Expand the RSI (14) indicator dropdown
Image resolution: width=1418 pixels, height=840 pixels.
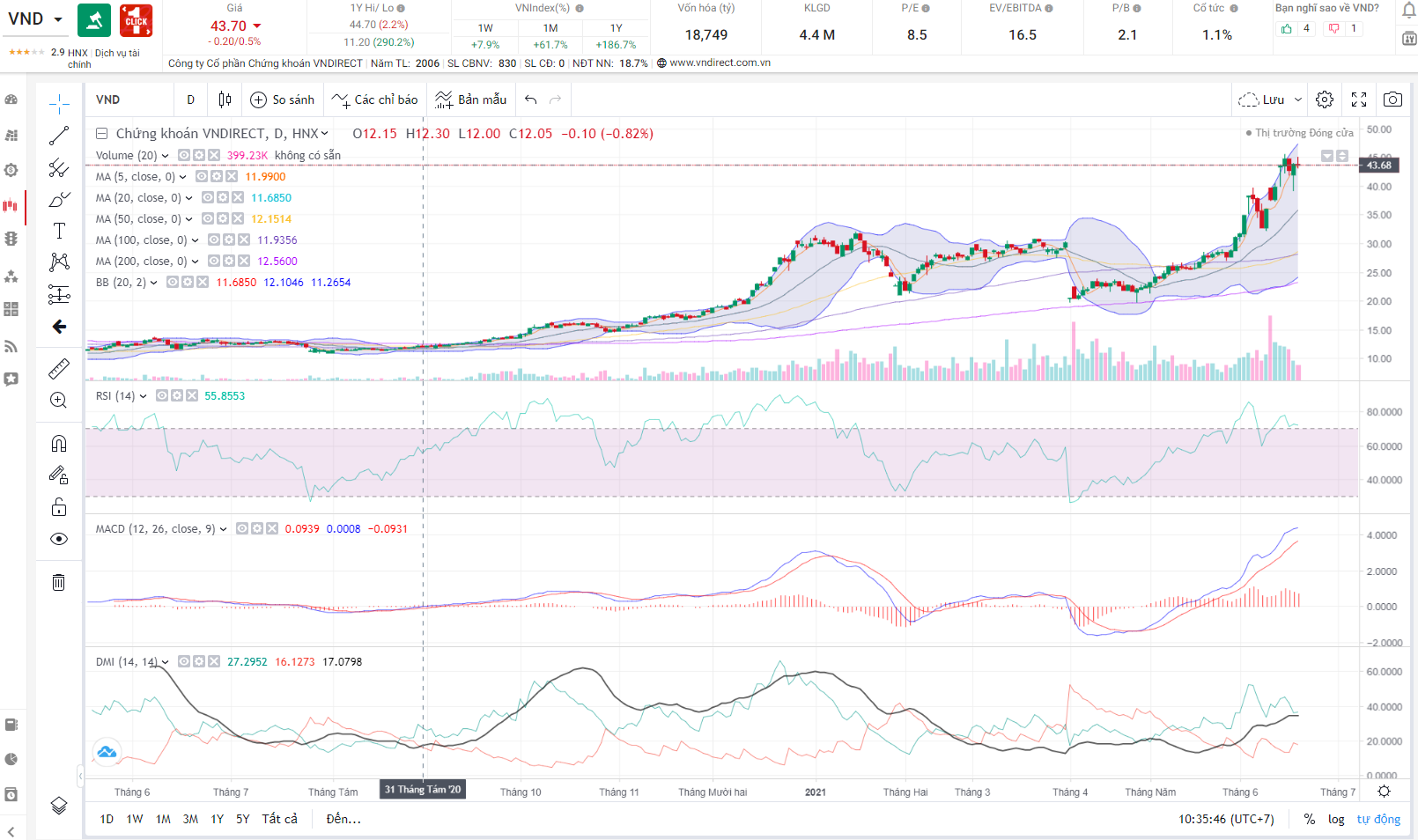click(144, 396)
